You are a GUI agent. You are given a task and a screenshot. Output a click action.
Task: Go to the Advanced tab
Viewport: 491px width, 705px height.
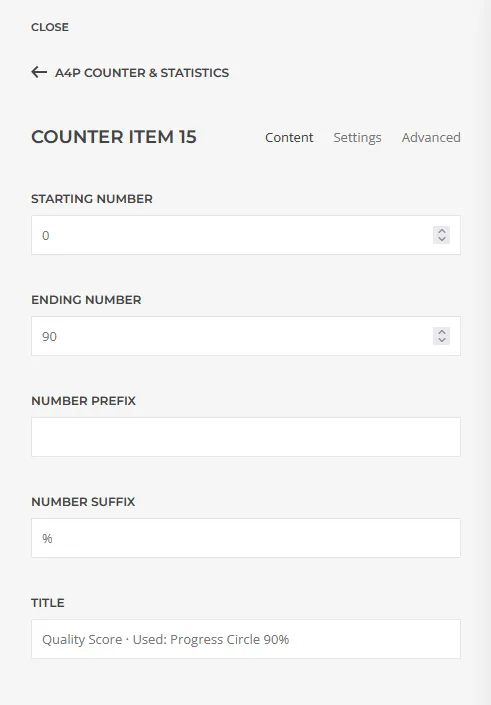click(431, 137)
